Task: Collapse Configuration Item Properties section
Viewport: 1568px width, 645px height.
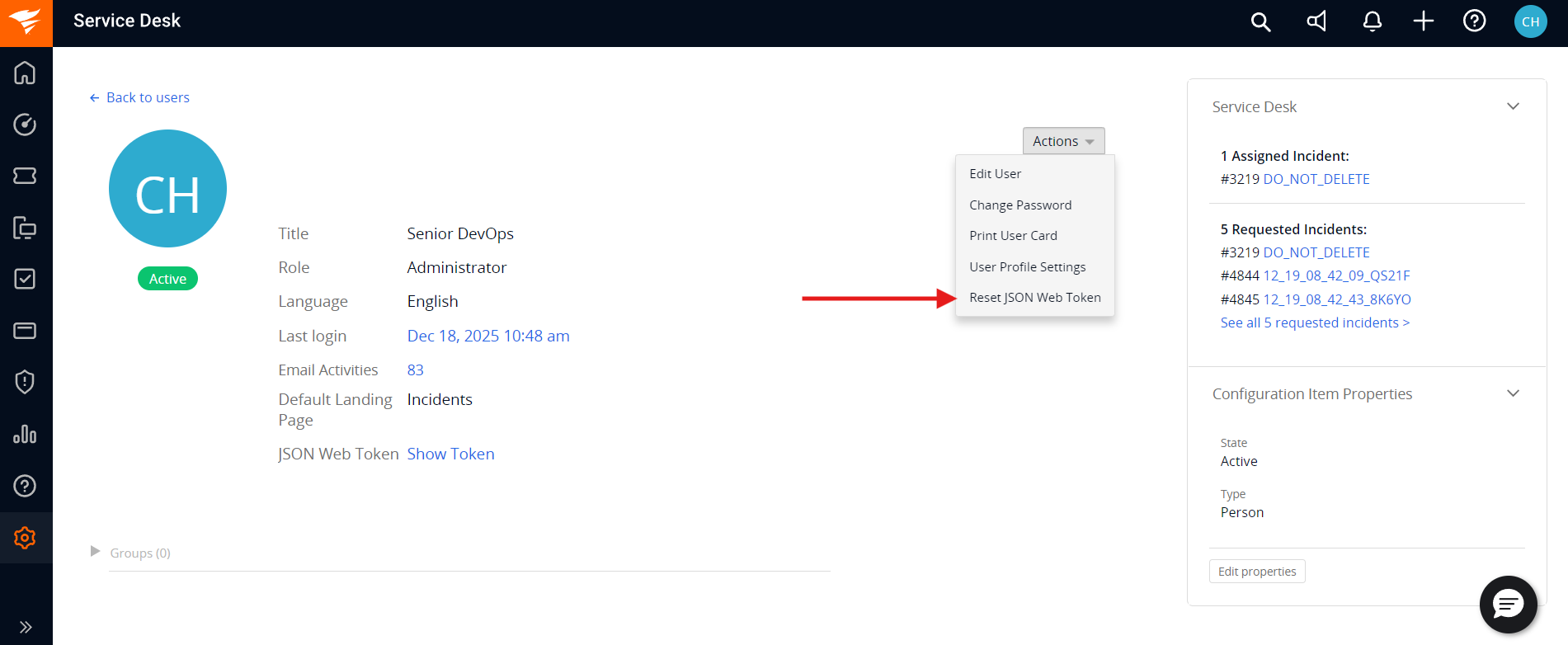Action: pyautogui.click(x=1513, y=393)
